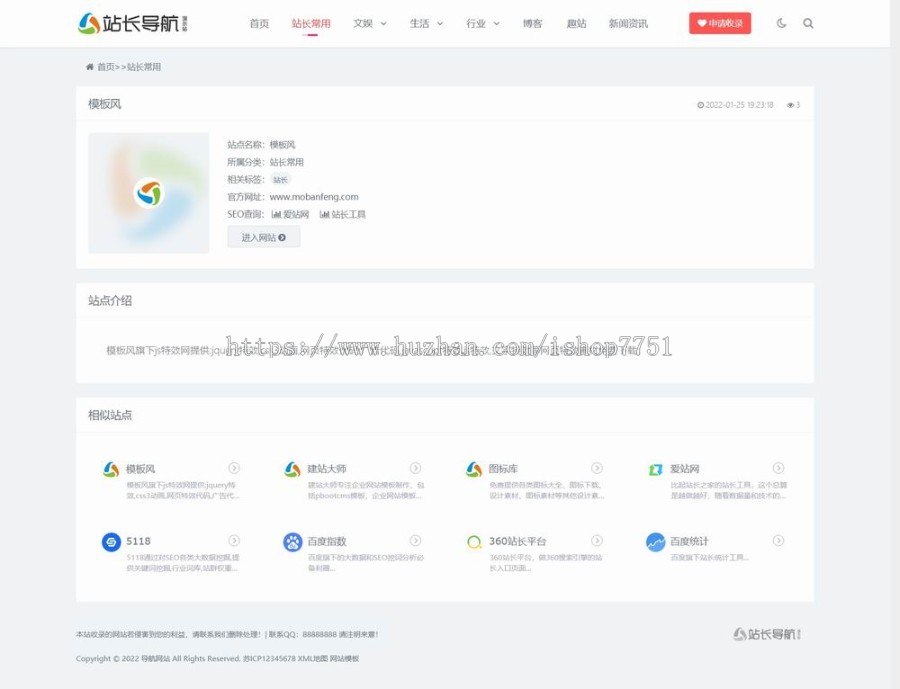Click the breadcrumb home icon
Viewport: 900px width, 689px height.
click(90, 67)
